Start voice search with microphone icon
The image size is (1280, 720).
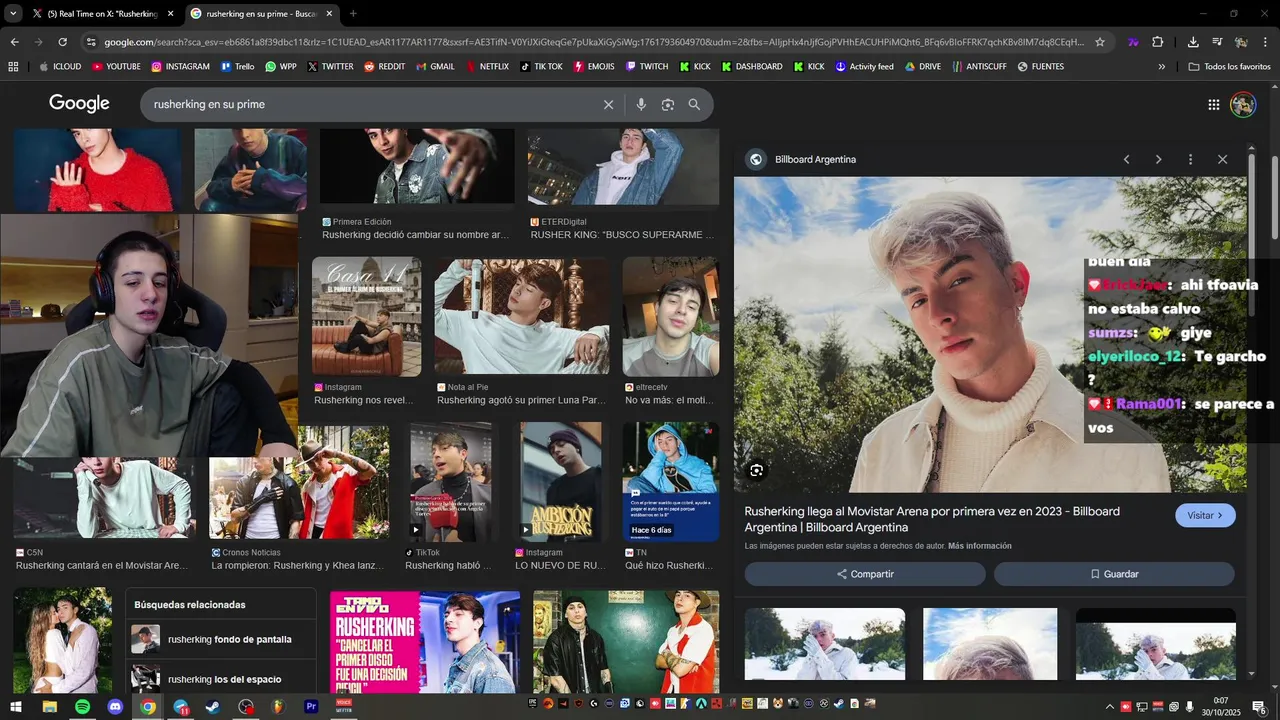(641, 104)
